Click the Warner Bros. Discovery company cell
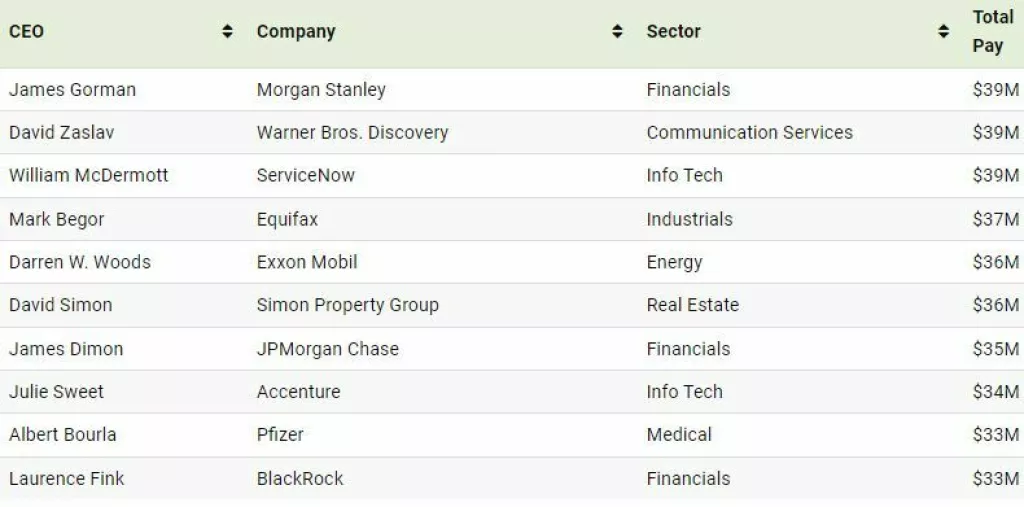The height and width of the screenshot is (507, 1024). tap(352, 133)
